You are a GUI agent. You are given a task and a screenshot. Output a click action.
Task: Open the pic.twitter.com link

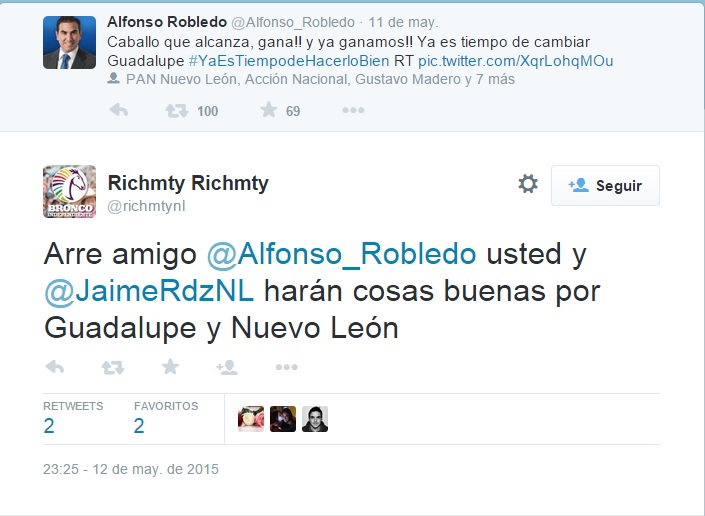[516, 60]
